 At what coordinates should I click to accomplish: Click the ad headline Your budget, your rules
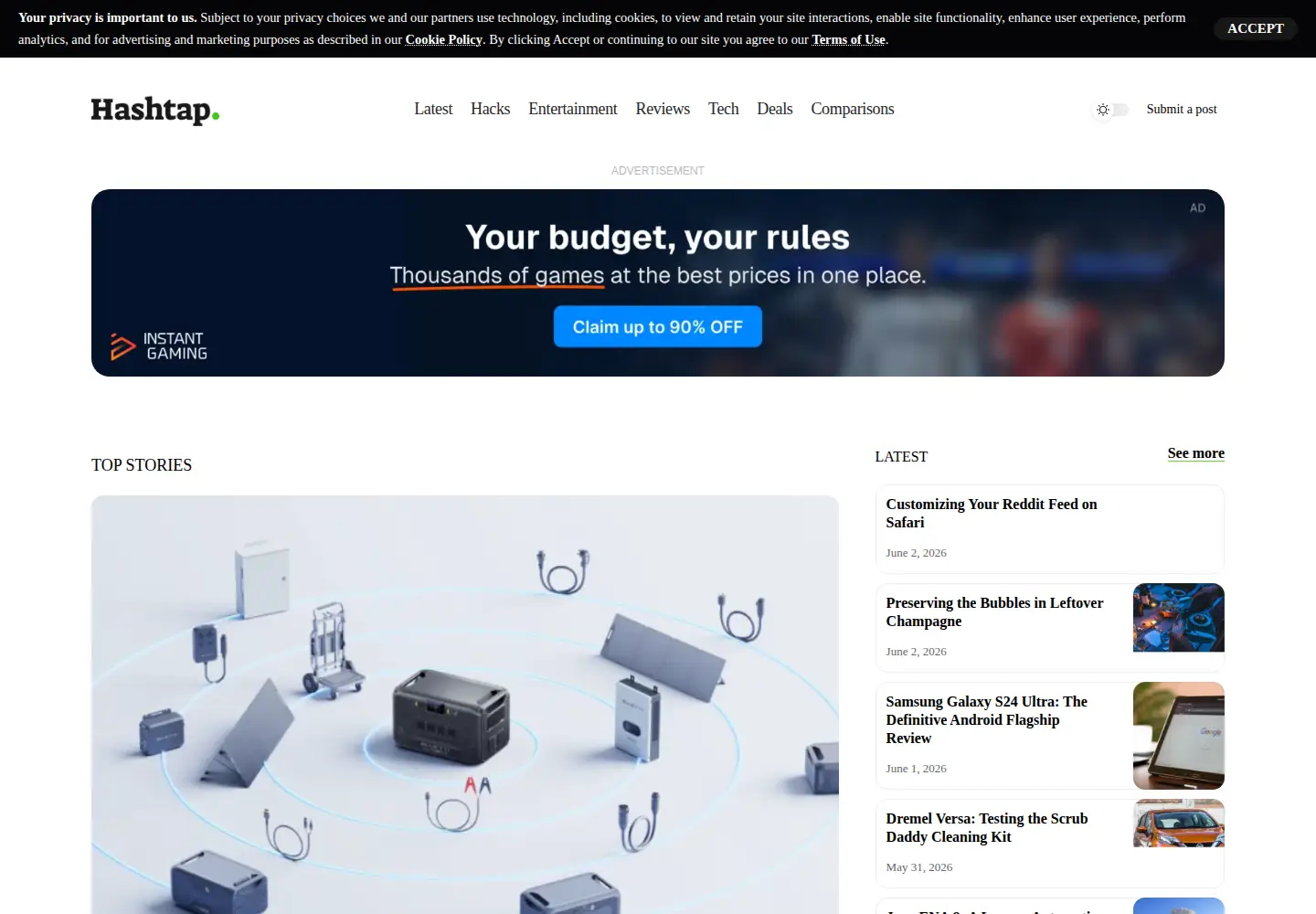[x=658, y=238]
